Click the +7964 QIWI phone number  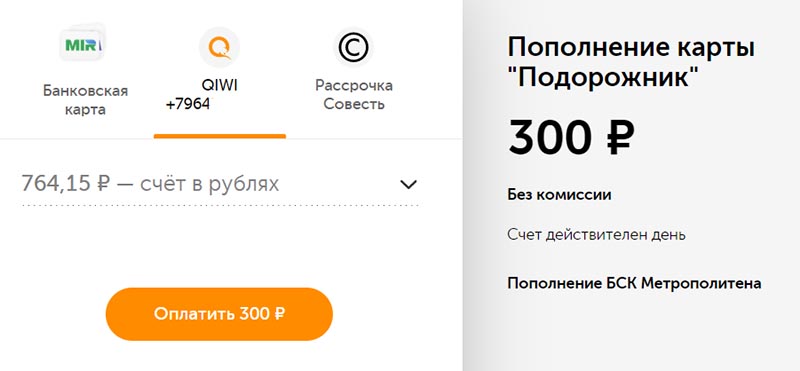click(188, 104)
